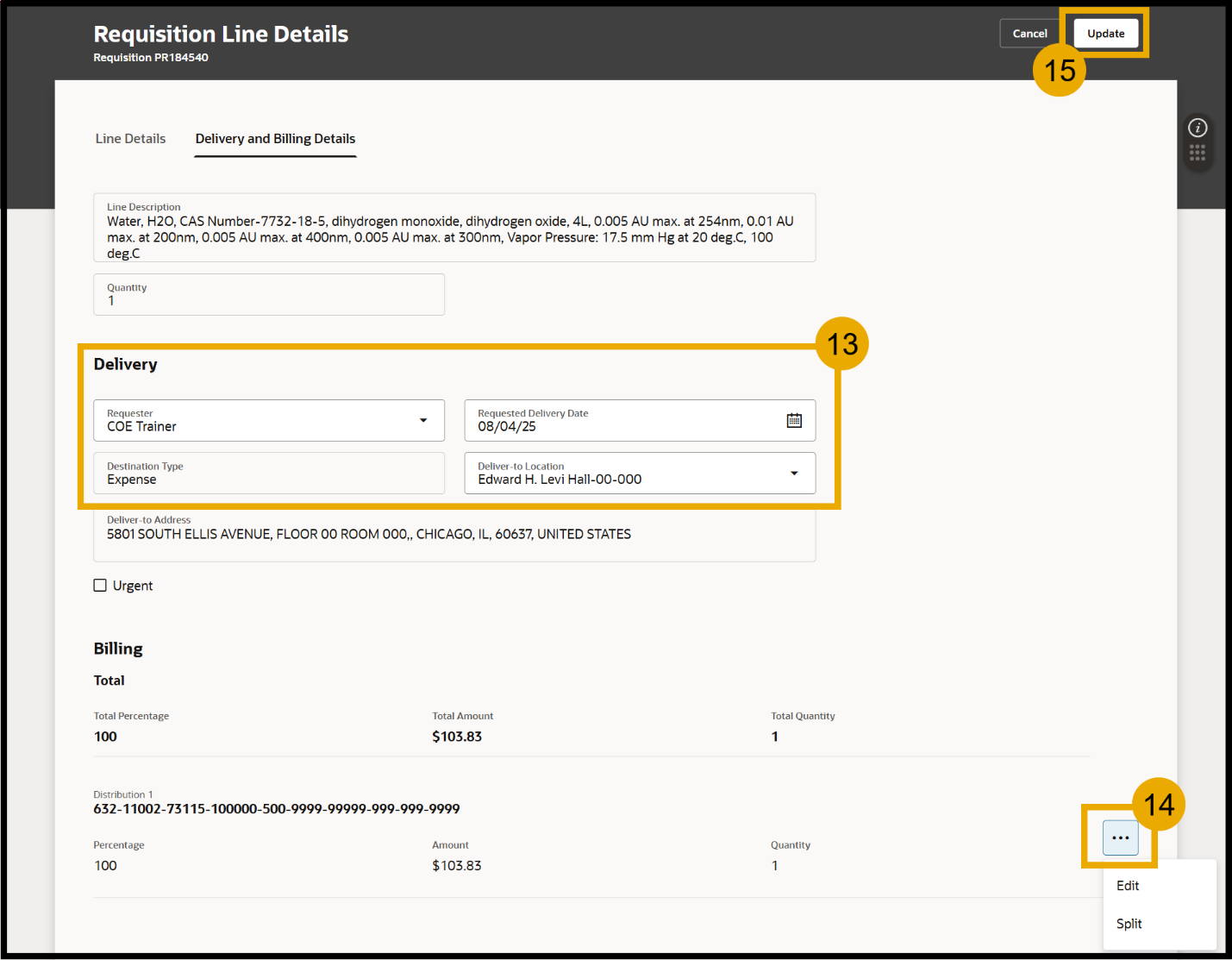Viewport: 1232px width, 960px height.
Task: Click the info icon on the right edge
Action: pos(1198,129)
